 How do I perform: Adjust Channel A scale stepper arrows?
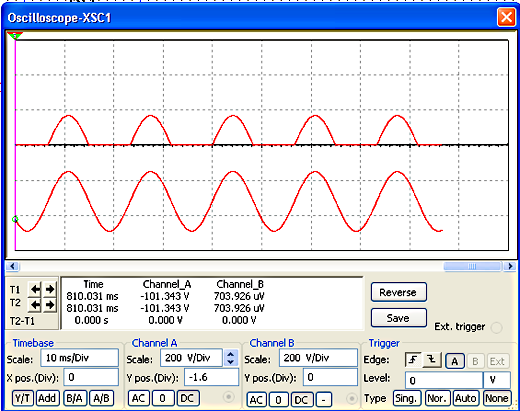[231, 358]
